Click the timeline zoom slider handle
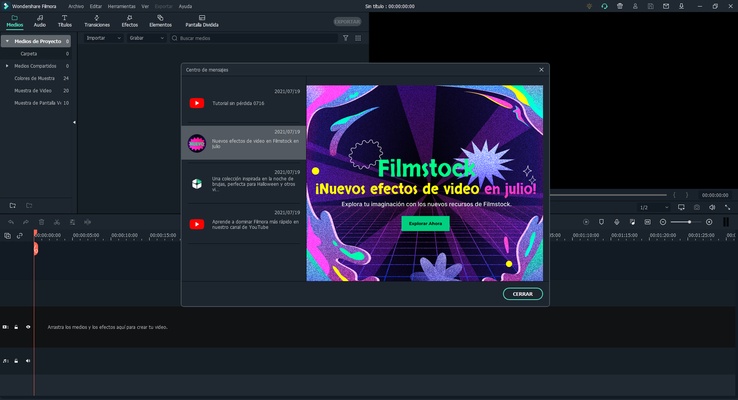 coord(690,222)
